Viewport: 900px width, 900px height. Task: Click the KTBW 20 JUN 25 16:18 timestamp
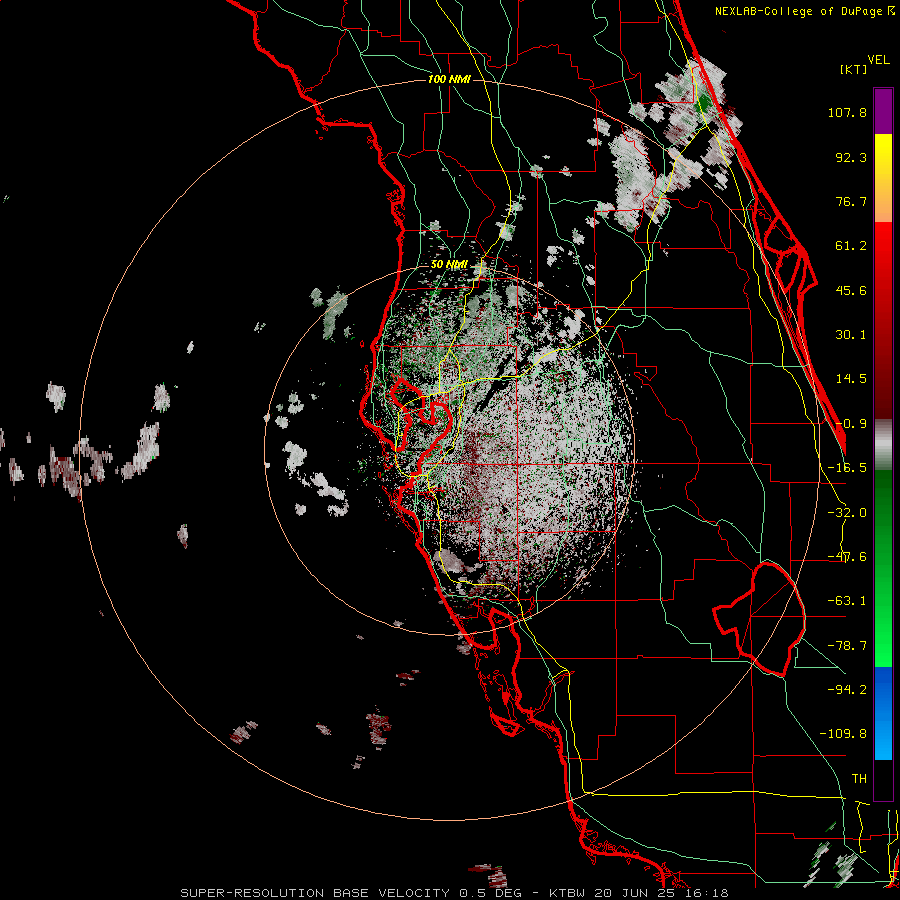[x=639, y=893]
